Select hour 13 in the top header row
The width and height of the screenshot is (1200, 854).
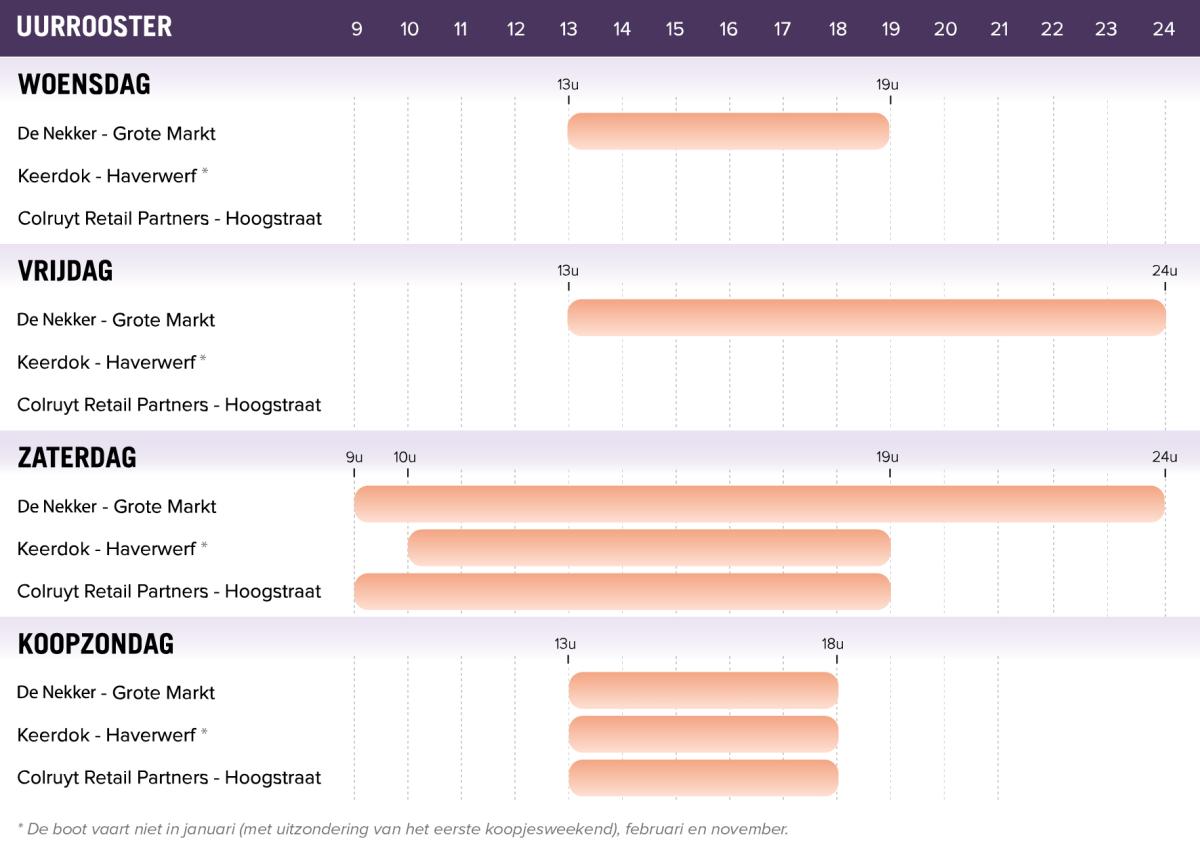click(568, 29)
